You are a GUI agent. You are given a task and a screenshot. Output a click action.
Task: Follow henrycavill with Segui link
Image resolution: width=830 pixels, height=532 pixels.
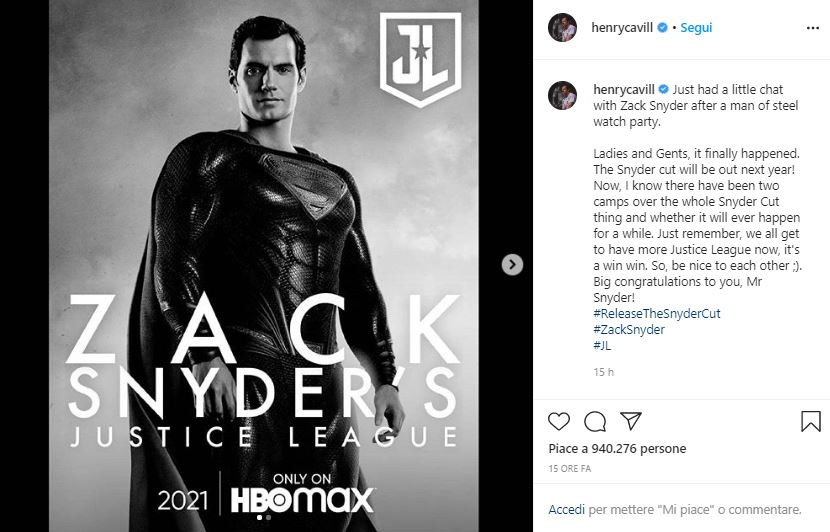coord(696,28)
